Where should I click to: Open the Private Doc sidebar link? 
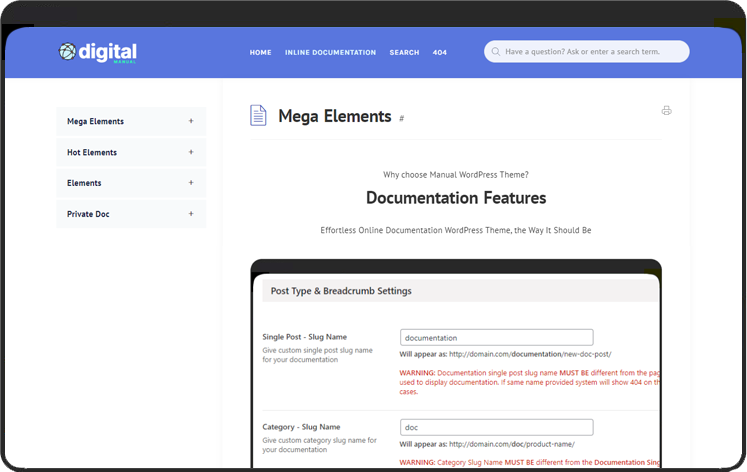(x=88, y=214)
